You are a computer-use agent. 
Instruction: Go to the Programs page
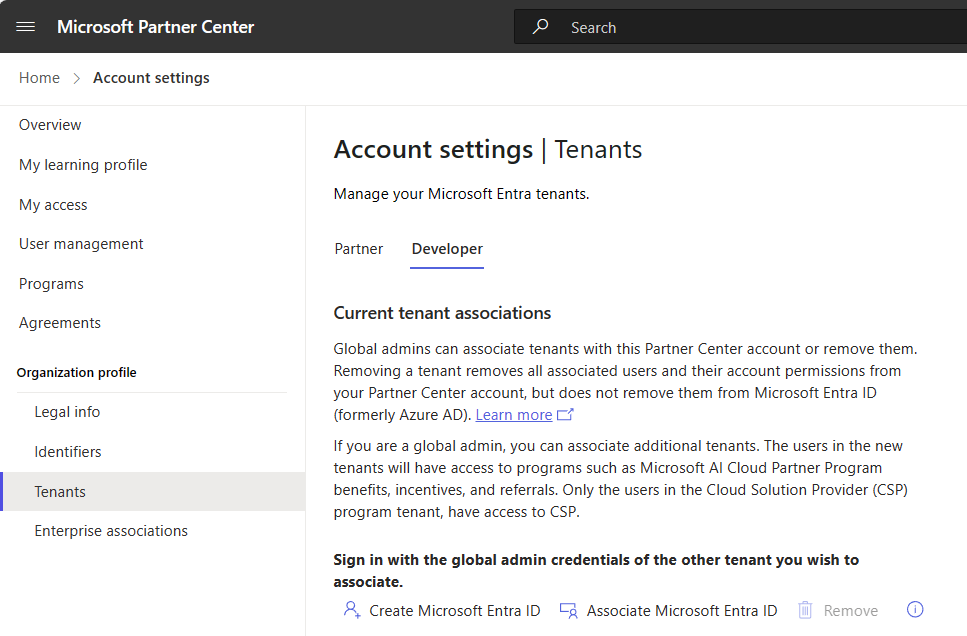point(51,283)
